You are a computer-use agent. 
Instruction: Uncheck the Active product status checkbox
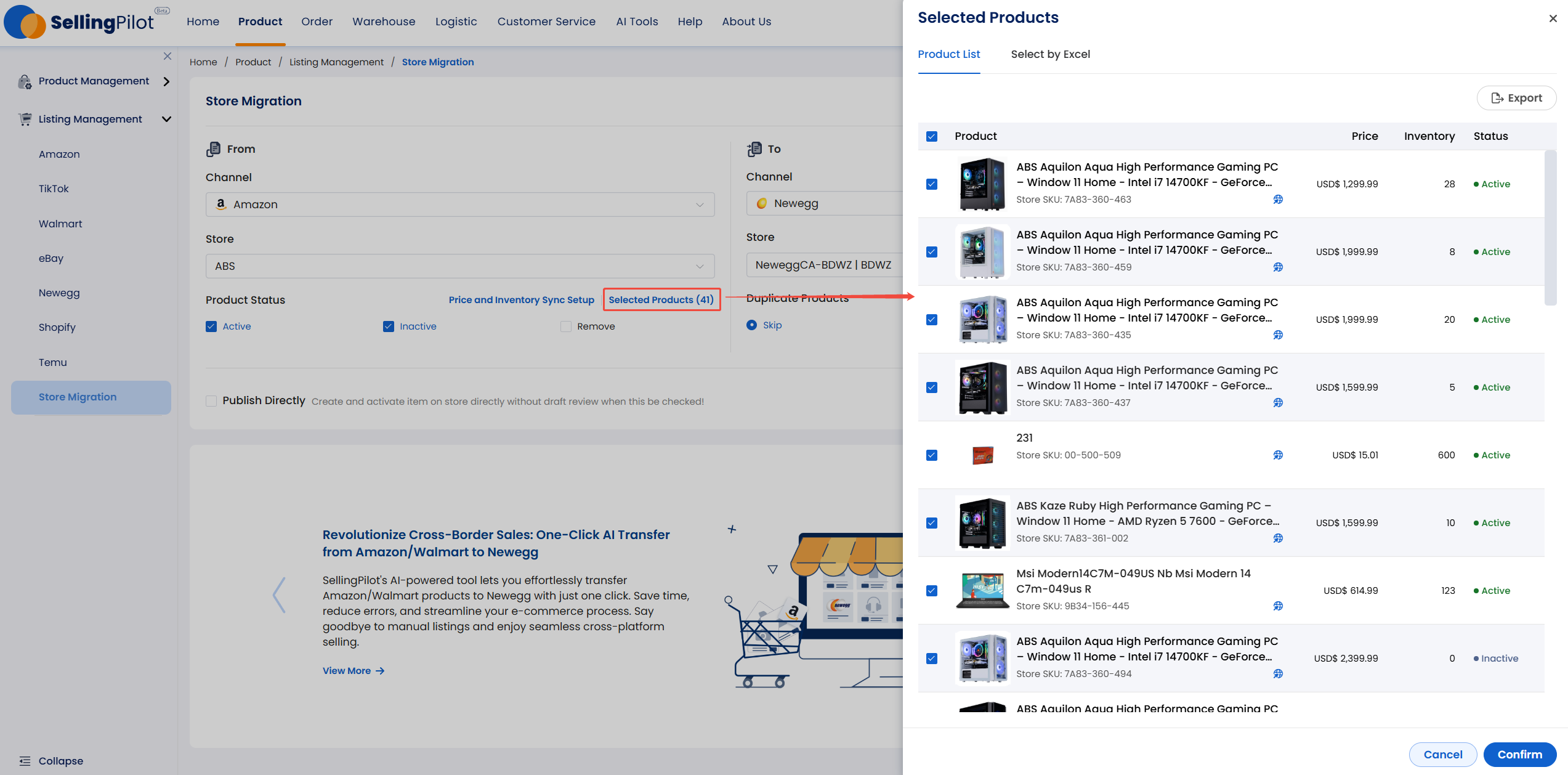[x=211, y=327]
